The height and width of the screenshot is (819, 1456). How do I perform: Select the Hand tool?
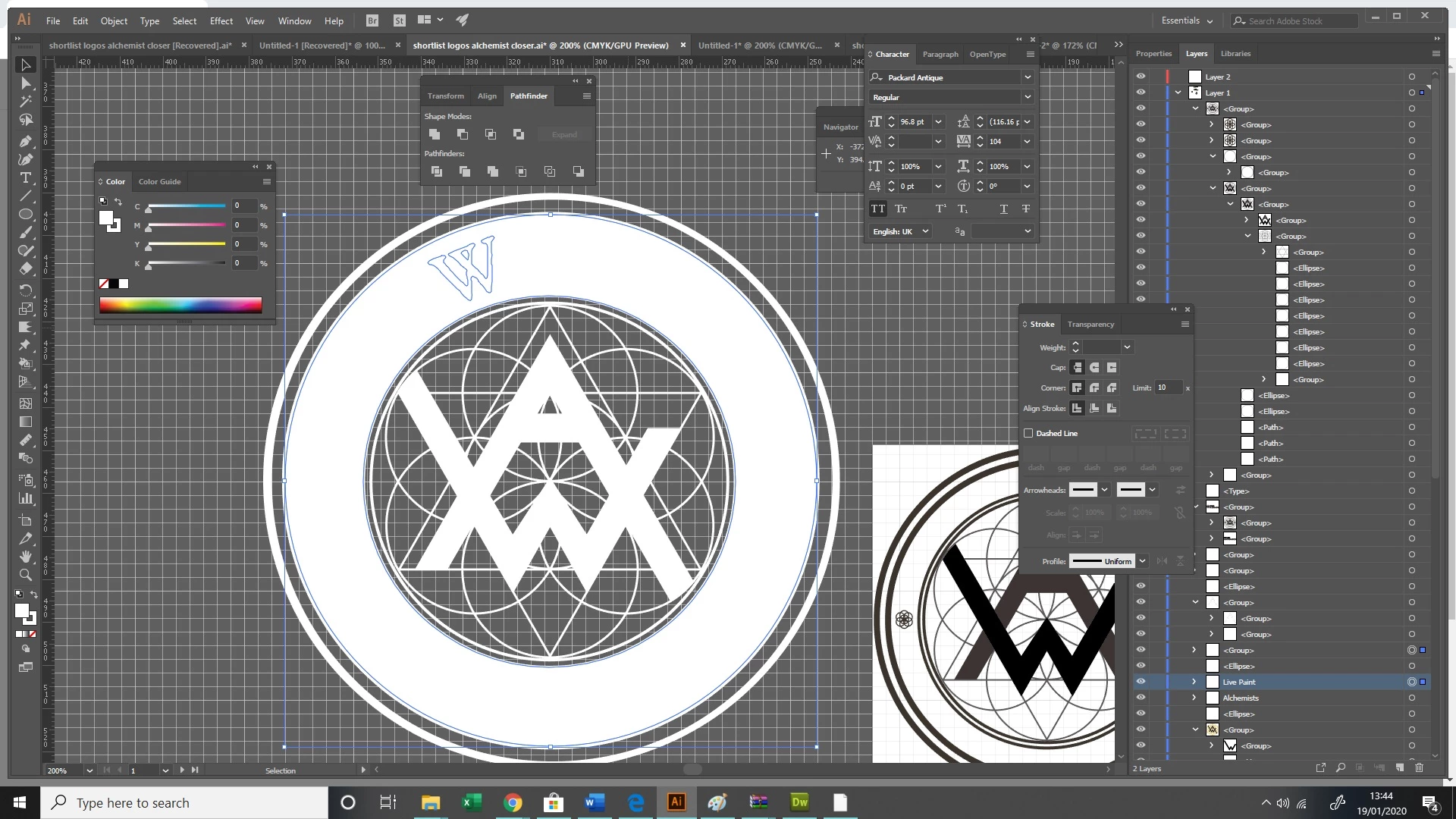(x=25, y=557)
